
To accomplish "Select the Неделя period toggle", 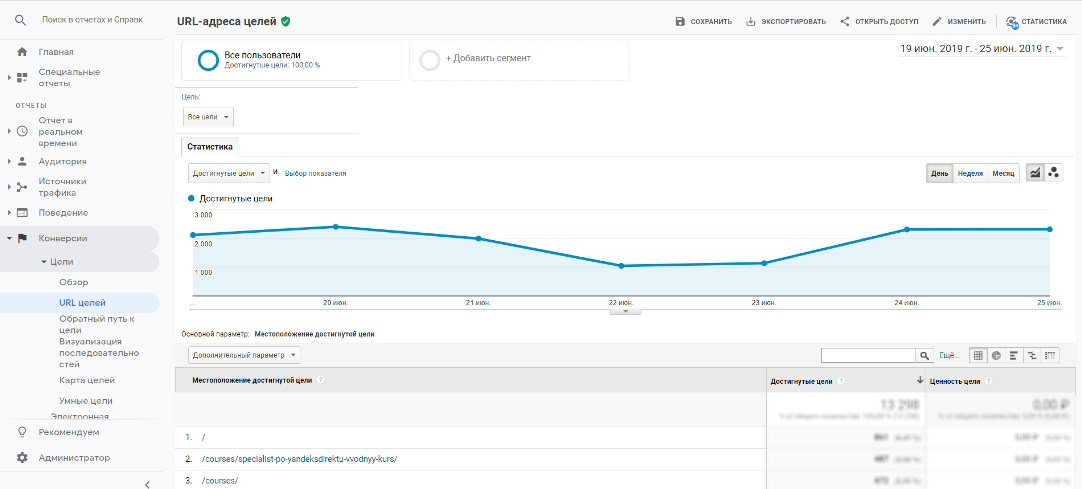I will 970,173.
